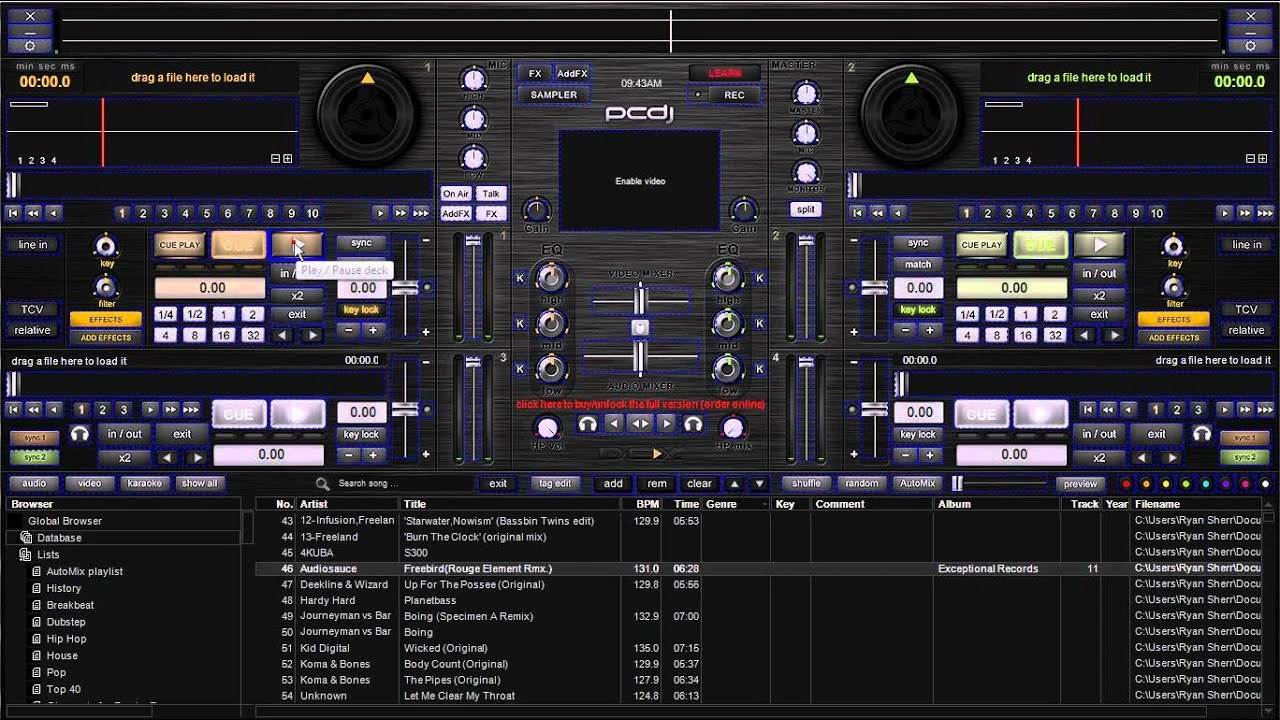Select the House list

pyautogui.click(x=62, y=656)
